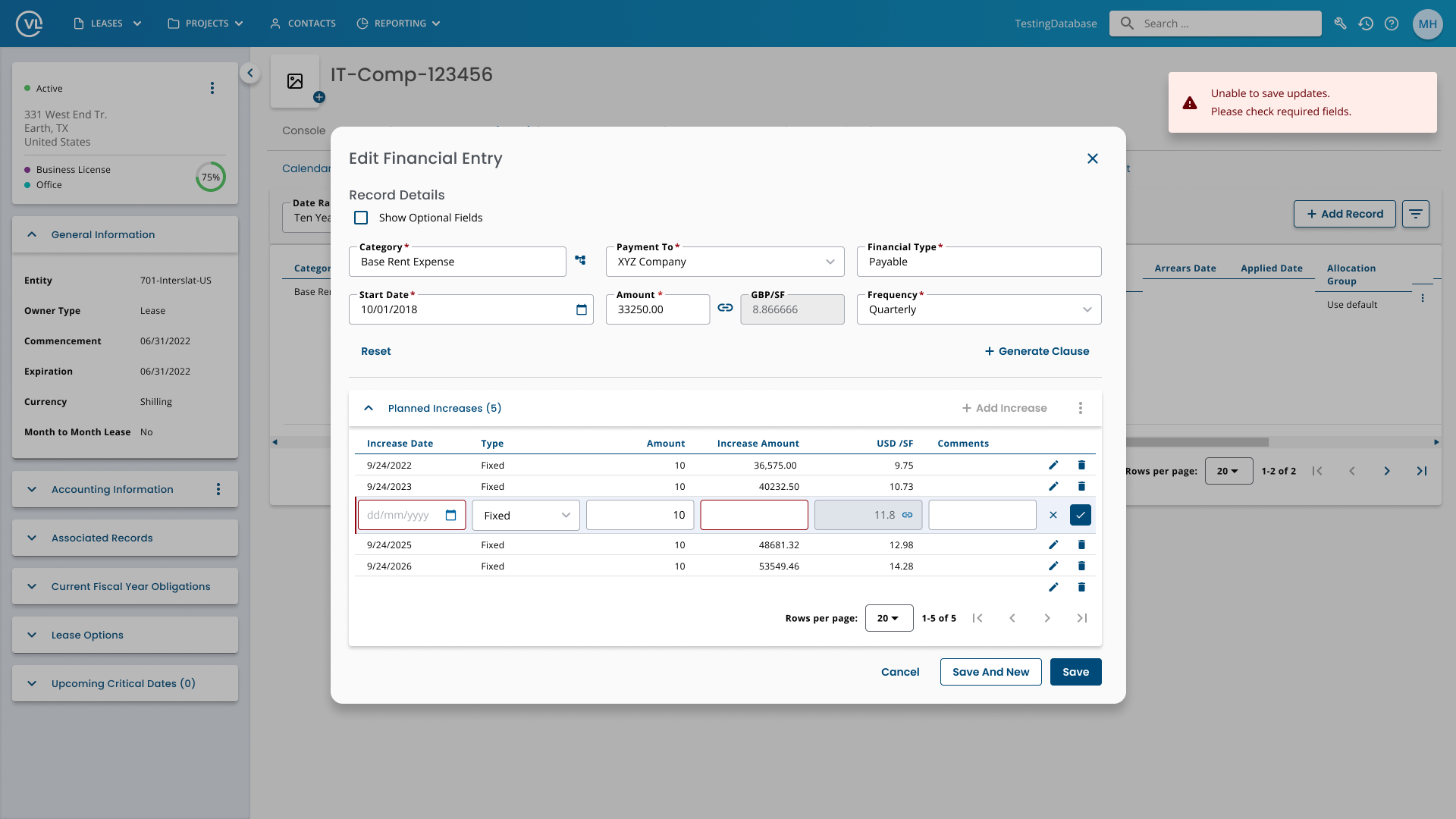The width and height of the screenshot is (1456, 819).
Task: Click the horizontal scrollbar in records table
Action: pyautogui.click(x=1198, y=442)
